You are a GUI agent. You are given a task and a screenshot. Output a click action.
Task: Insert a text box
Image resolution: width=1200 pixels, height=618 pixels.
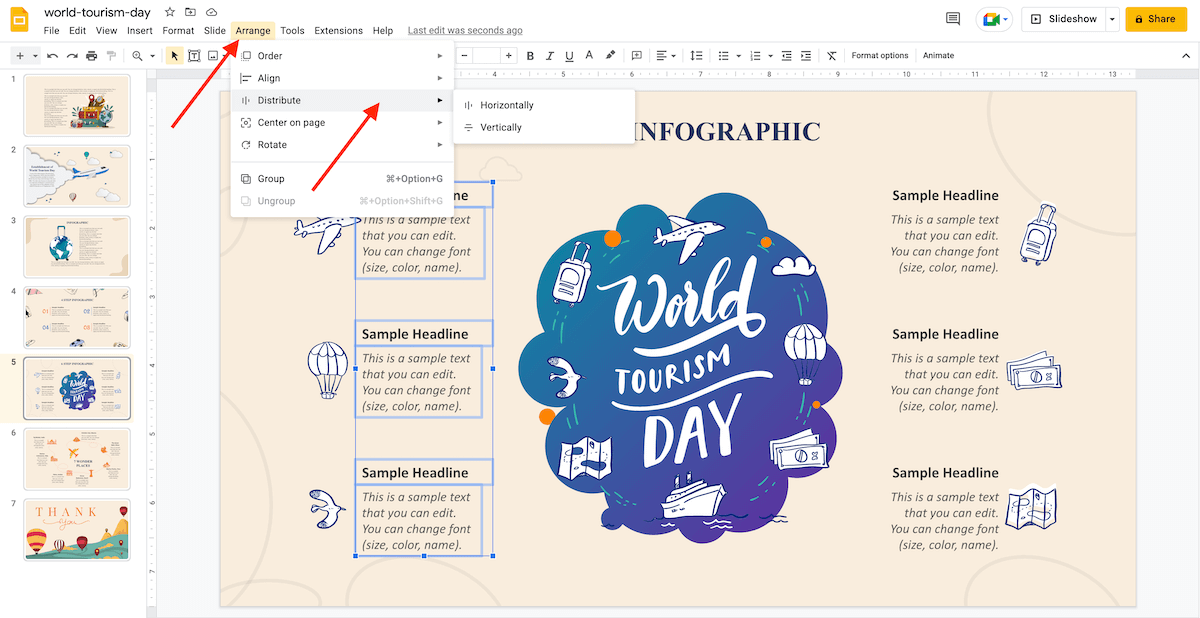pos(194,56)
